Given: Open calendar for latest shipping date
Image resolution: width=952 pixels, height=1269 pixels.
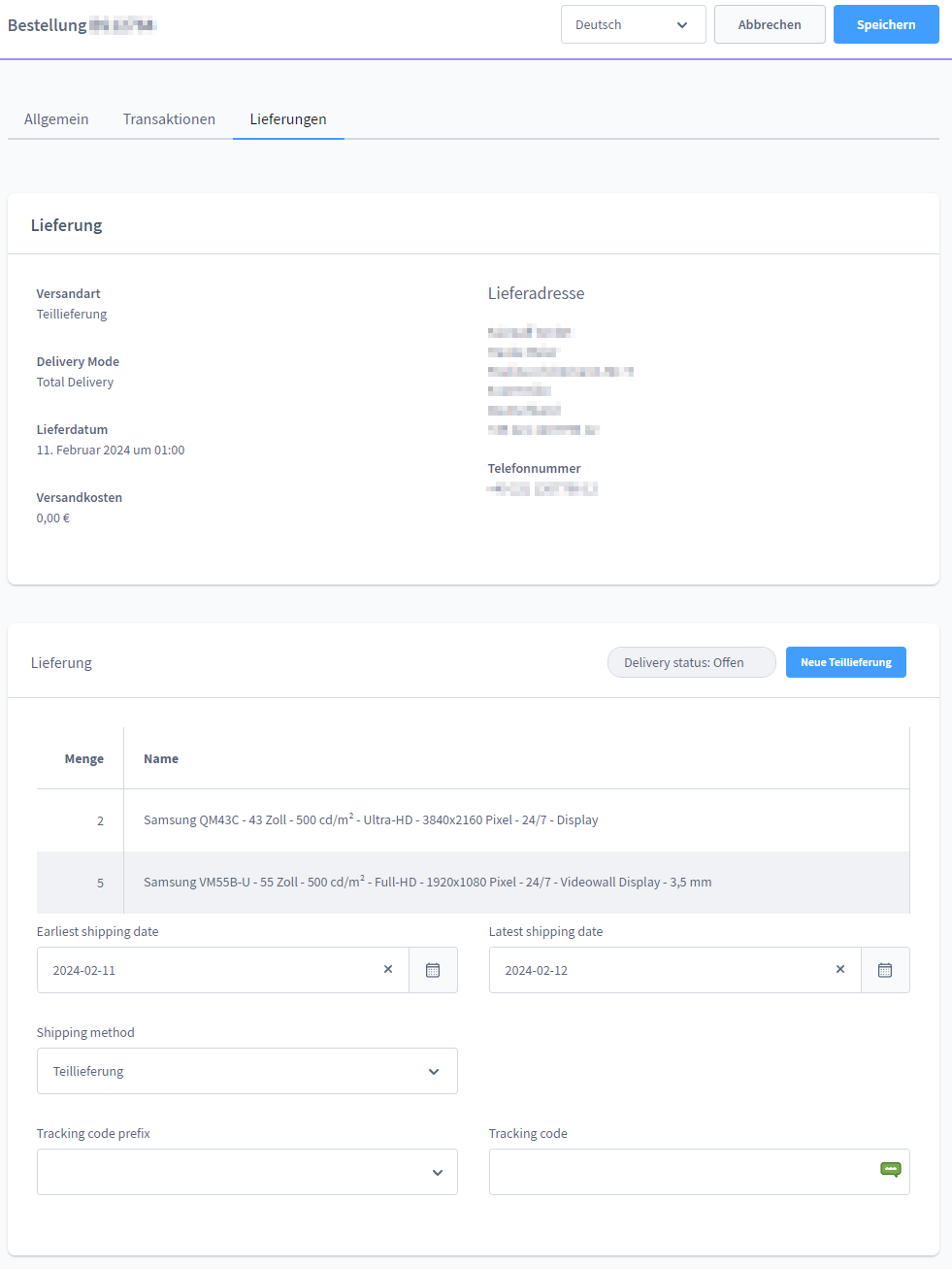Looking at the screenshot, I should pos(885,970).
